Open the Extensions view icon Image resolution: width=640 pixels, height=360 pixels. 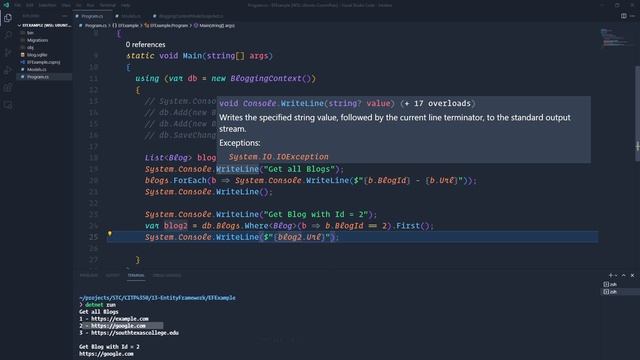coord(8,87)
